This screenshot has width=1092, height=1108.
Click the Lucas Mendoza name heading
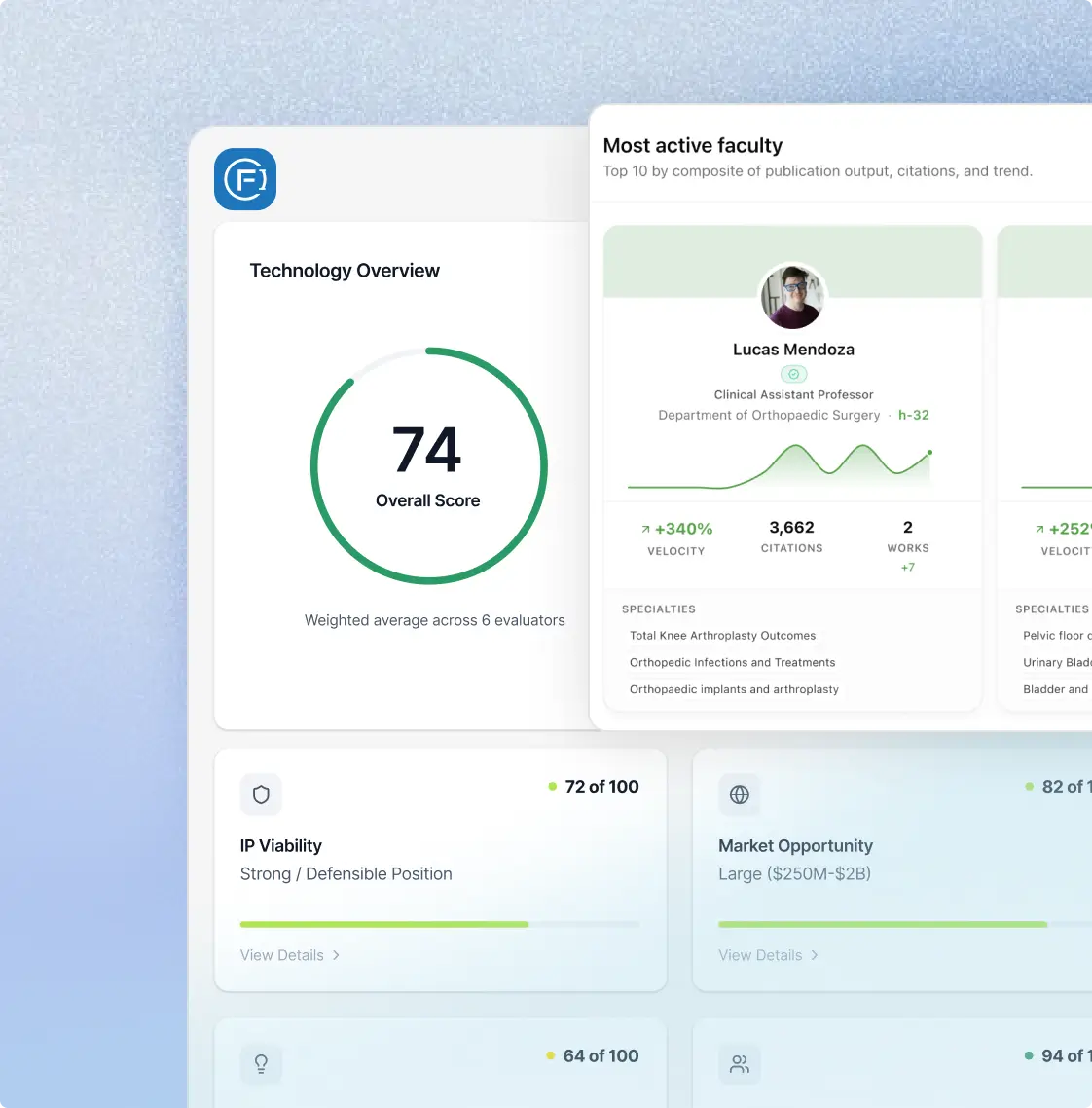[793, 350]
